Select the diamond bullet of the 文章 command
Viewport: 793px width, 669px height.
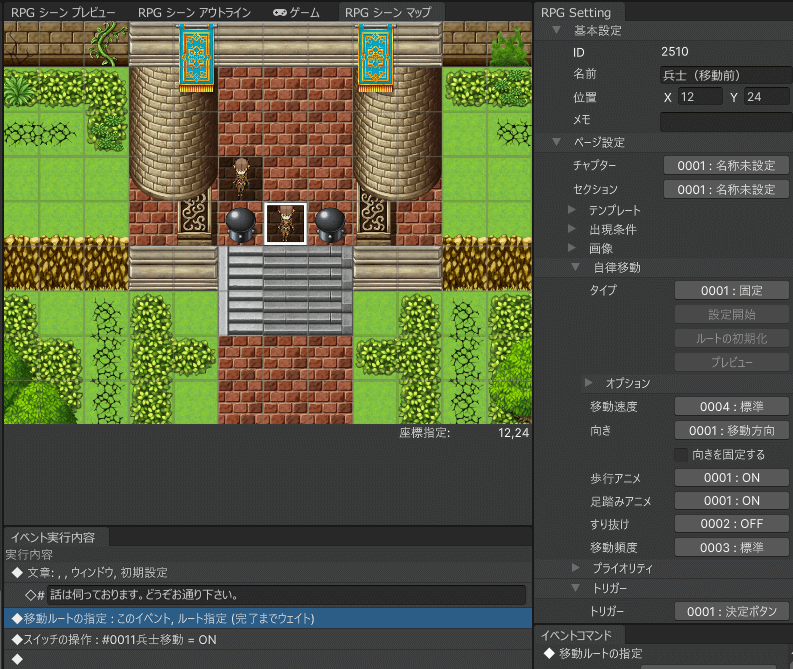tap(17, 572)
